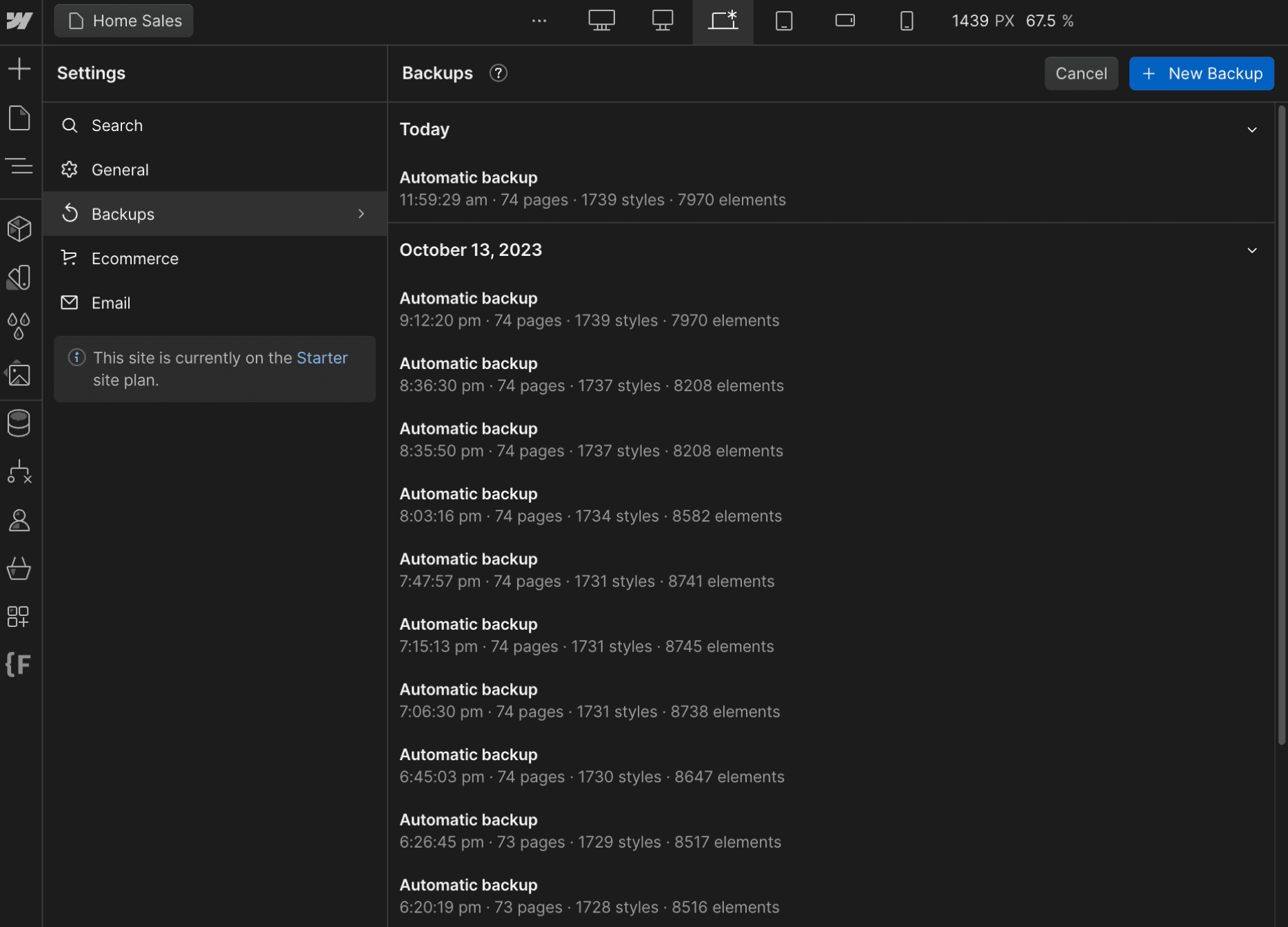
Task: Open the Assets panel
Action: (x=21, y=373)
